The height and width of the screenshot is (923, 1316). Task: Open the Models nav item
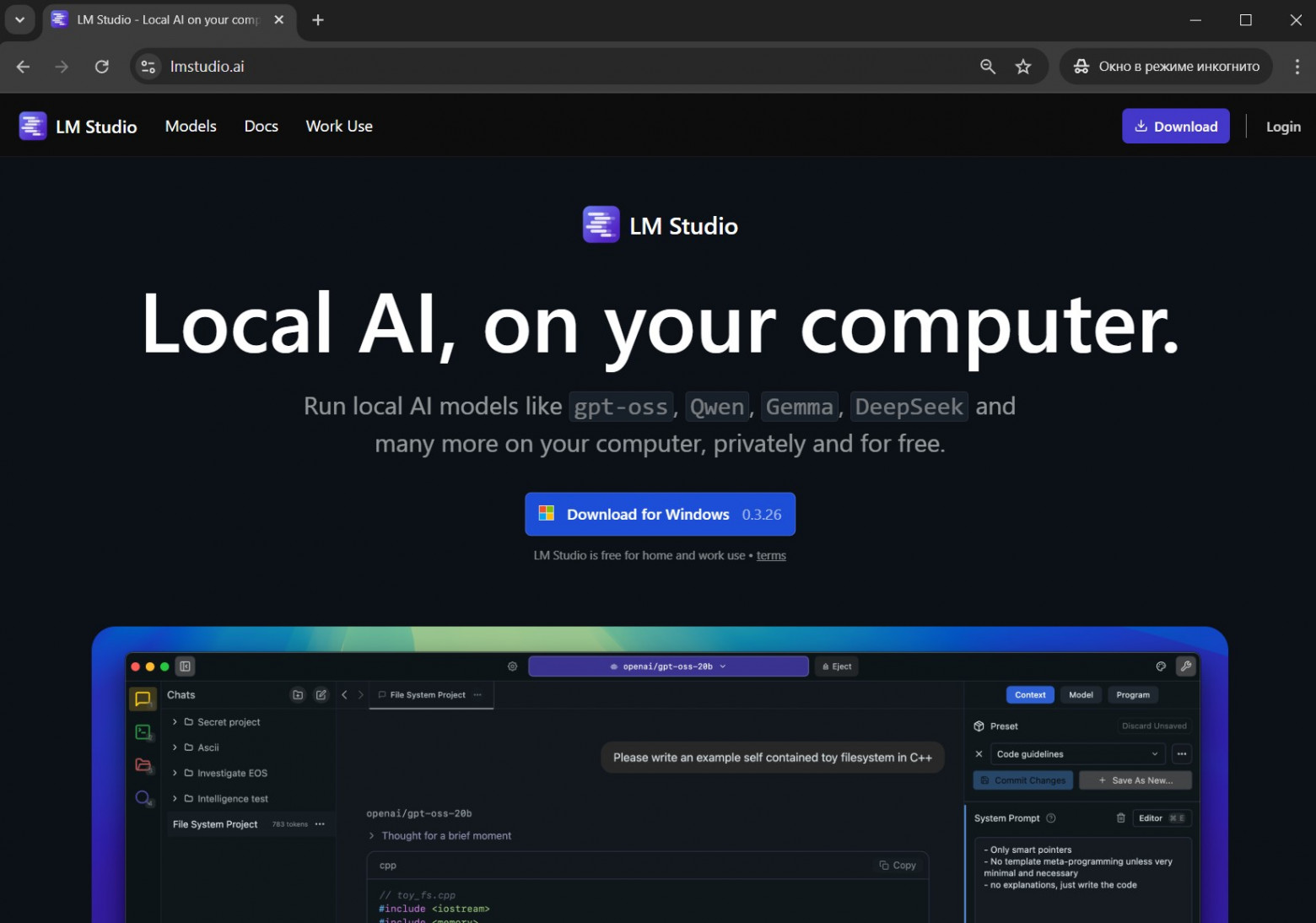(x=191, y=127)
